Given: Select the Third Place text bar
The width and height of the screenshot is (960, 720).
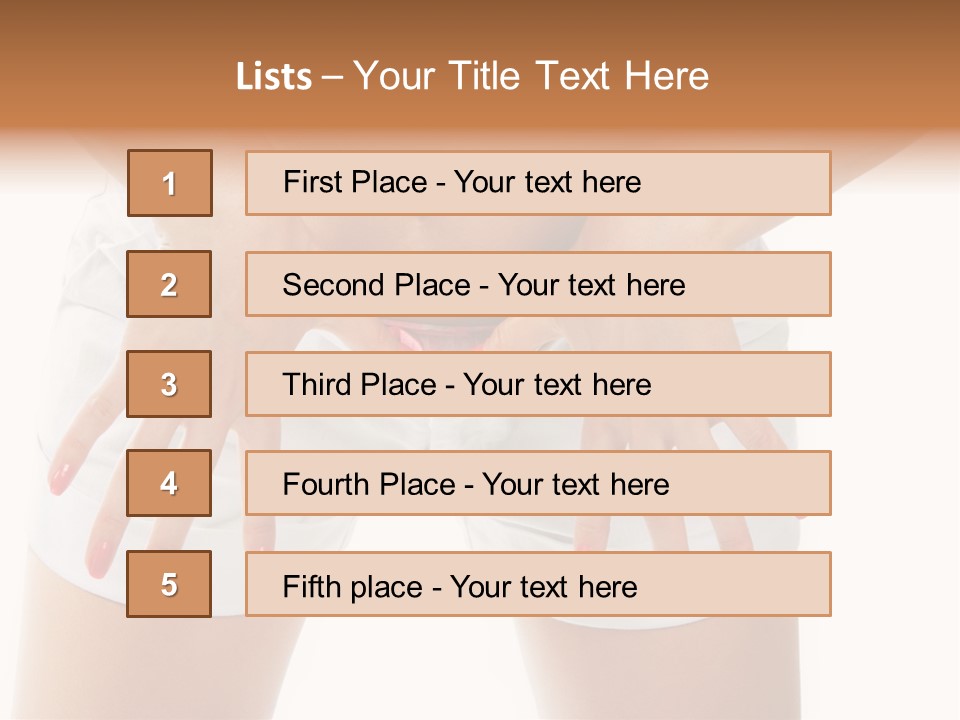Looking at the screenshot, I should click(538, 384).
